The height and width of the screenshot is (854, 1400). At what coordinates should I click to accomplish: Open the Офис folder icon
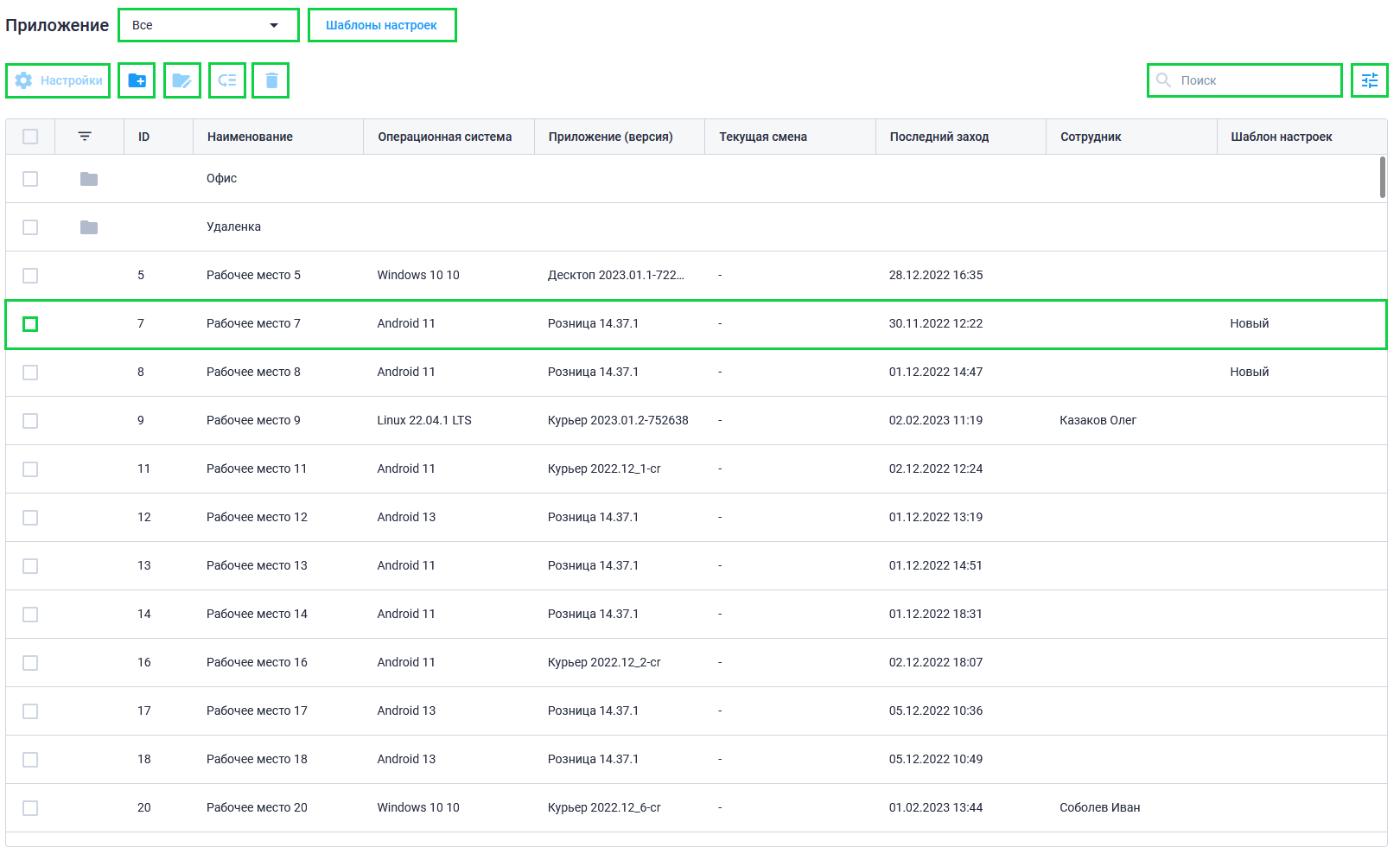coord(89,179)
